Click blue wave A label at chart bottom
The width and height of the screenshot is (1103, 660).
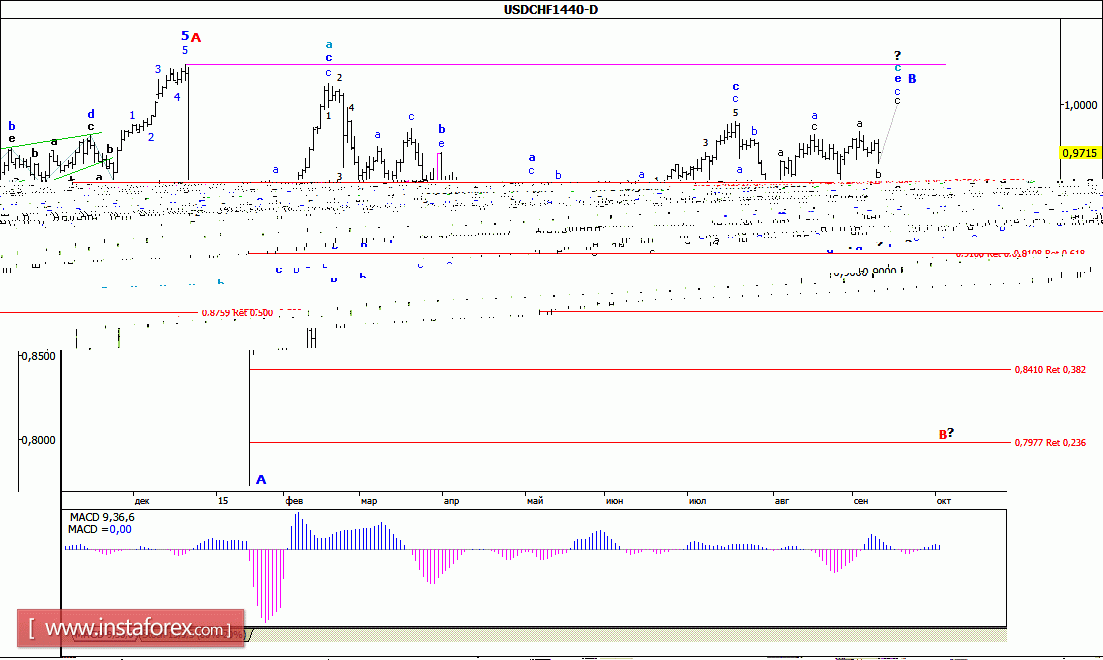pyautogui.click(x=262, y=478)
